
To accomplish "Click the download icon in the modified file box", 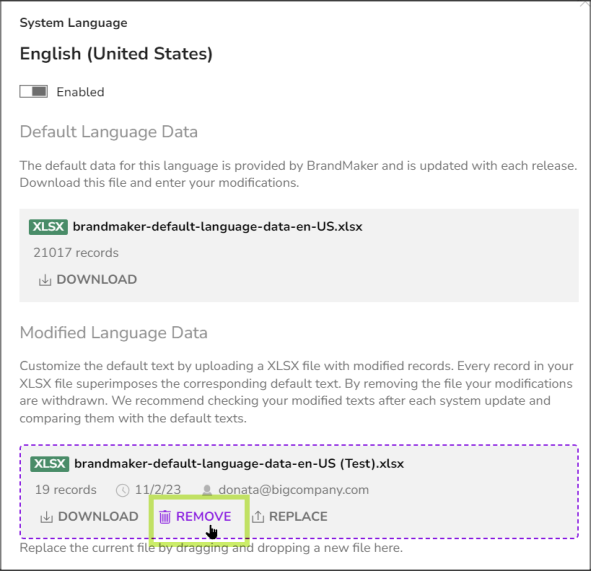I will click(x=46, y=517).
